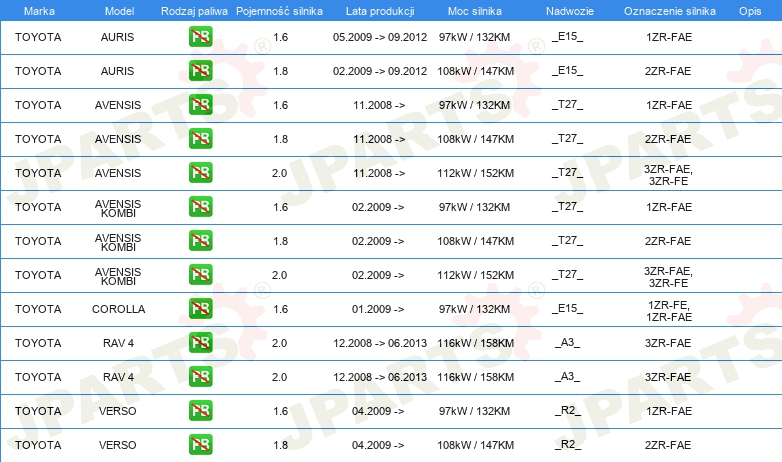Click the Moc silnika column header
This screenshot has width=782, height=462.
tap(475, 11)
